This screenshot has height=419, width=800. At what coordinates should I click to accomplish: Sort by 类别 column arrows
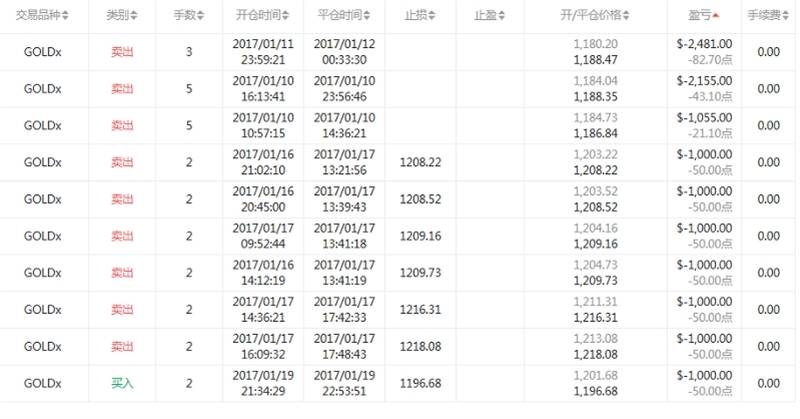(134, 16)
